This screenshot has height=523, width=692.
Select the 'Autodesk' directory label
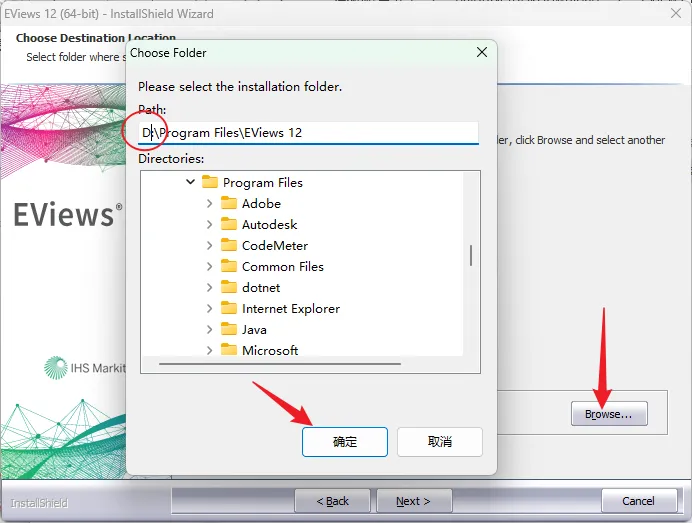pyautogui.click(x=269, y=225)
